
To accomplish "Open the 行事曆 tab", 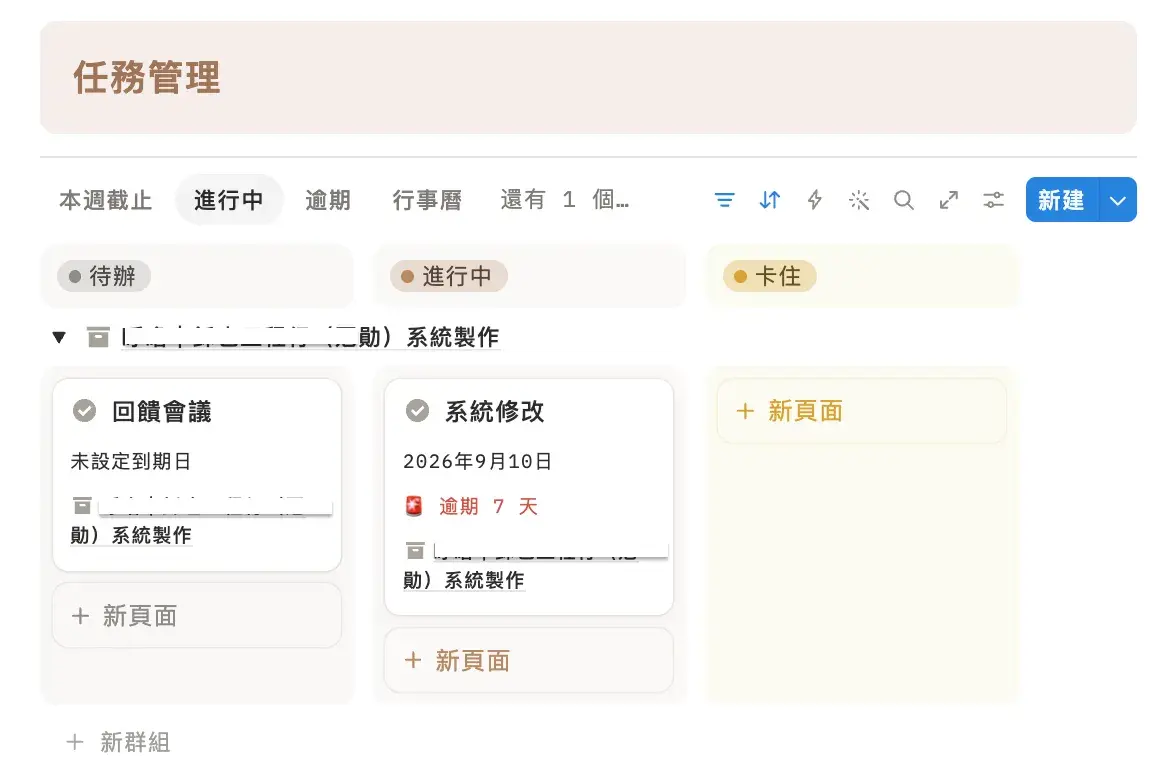I will (428, 200).
